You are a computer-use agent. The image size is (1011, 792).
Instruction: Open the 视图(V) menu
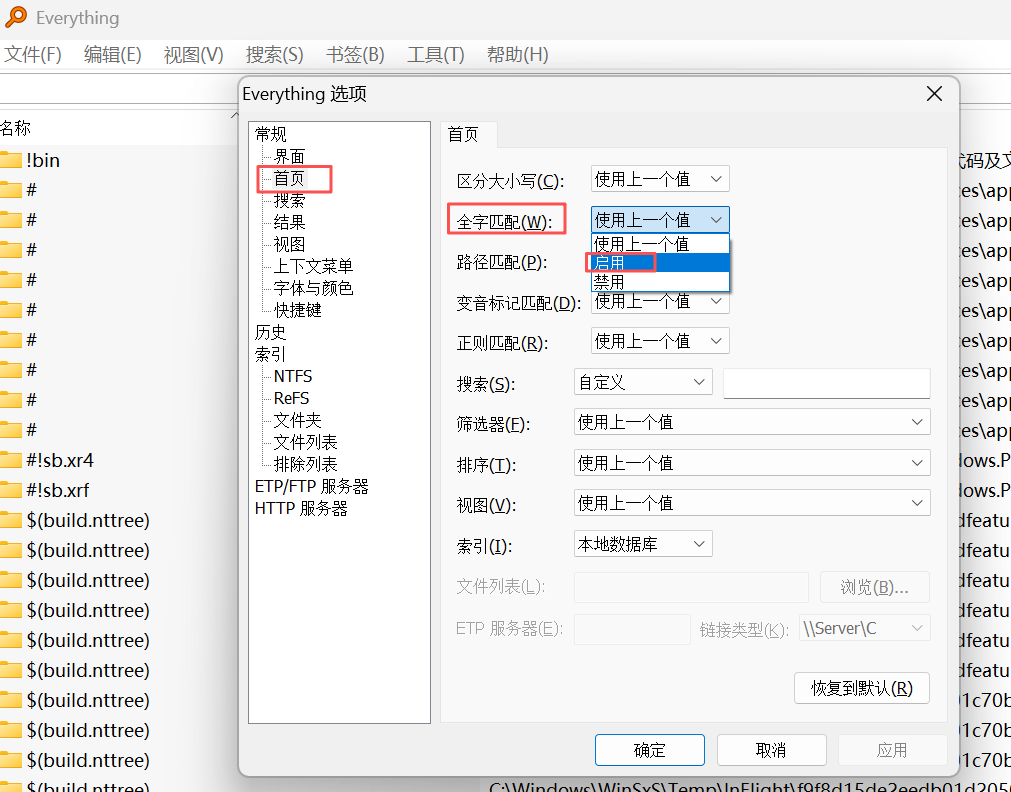(x=193, y=55)
